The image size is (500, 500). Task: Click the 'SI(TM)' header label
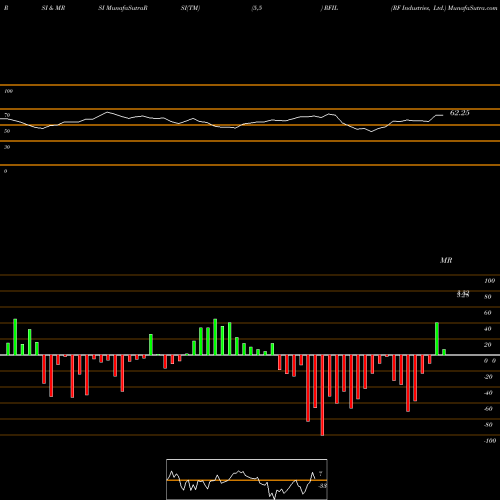(x=190, y=8)
